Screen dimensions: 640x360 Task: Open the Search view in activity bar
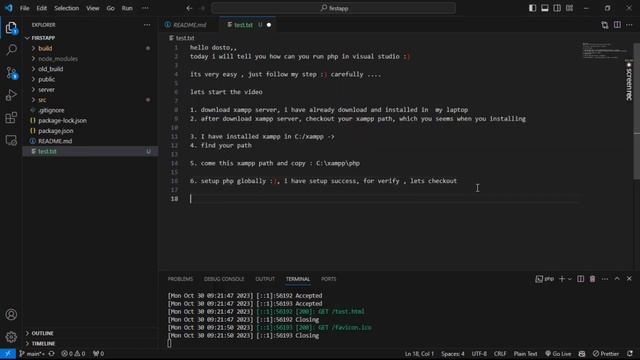[x=11, y=50]
